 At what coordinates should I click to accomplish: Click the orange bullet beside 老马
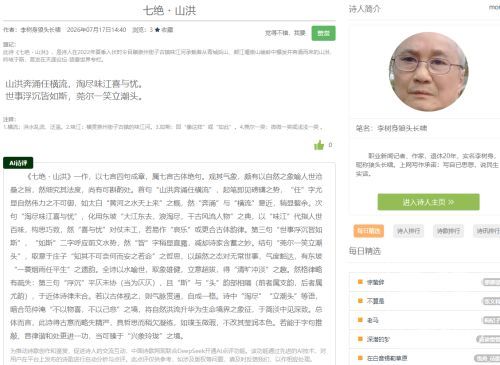click(x=360, y=320)
